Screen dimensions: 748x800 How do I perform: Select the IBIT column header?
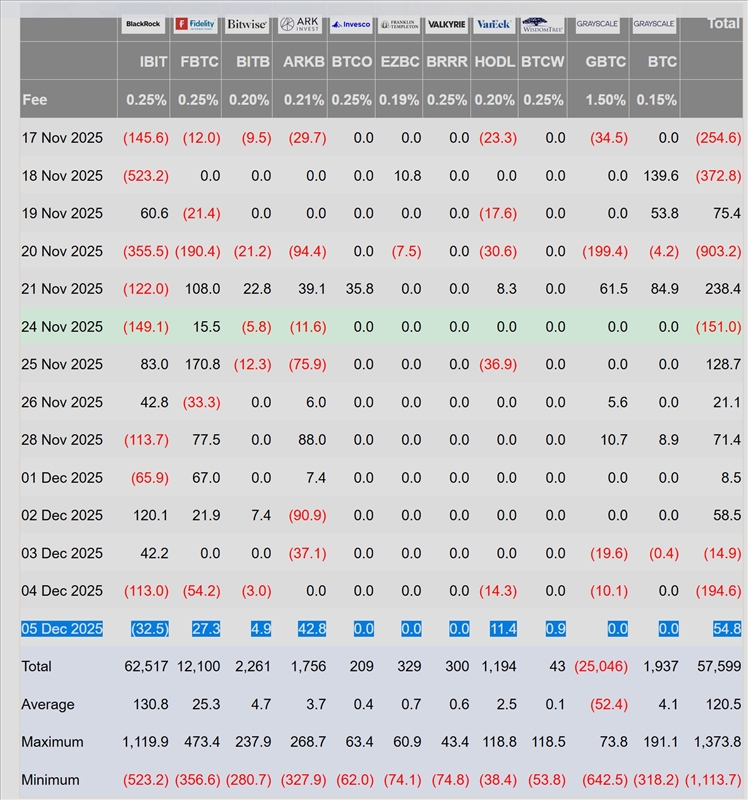(154, 62)
